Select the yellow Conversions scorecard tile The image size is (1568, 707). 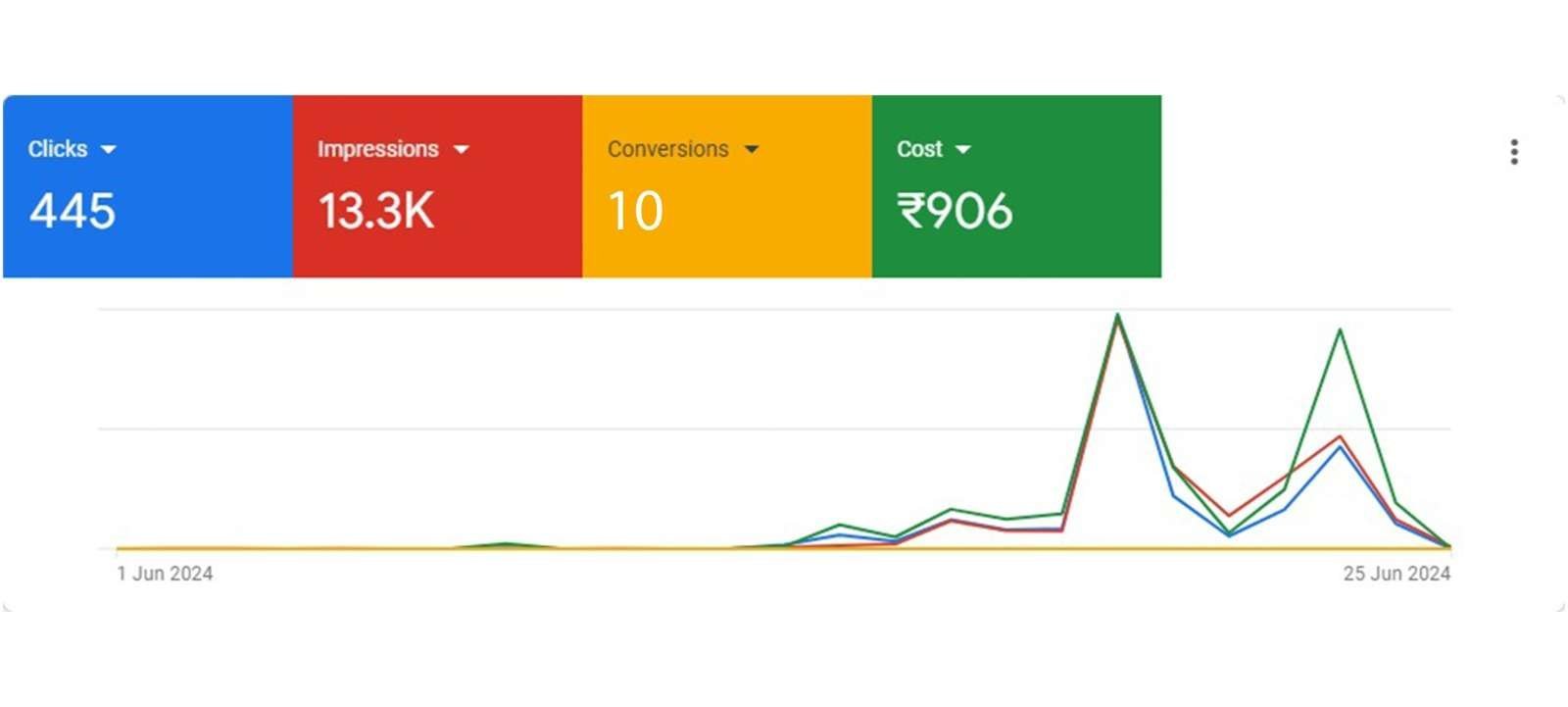tap(727, 186)
